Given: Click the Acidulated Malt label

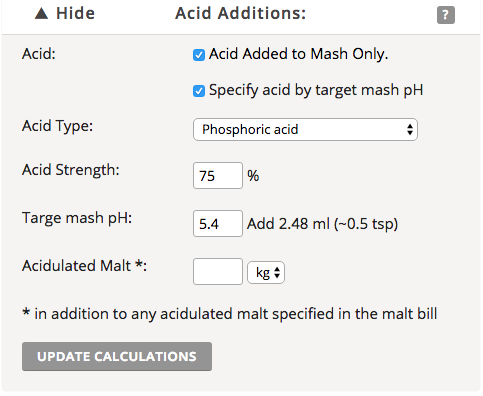Looking at the screenshot, I should tap(84, 266).
